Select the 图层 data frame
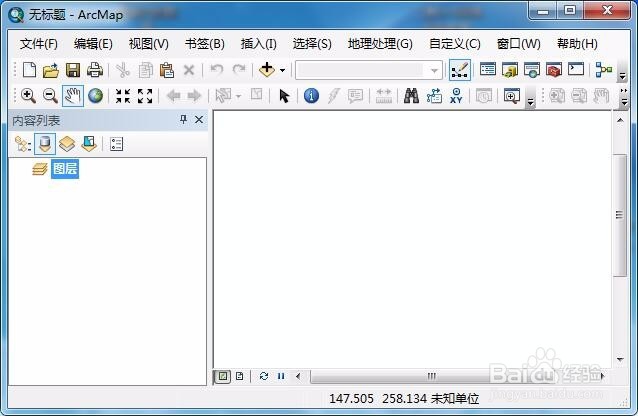The height and width of the screenshot is (416, 638). click(65, 169)
